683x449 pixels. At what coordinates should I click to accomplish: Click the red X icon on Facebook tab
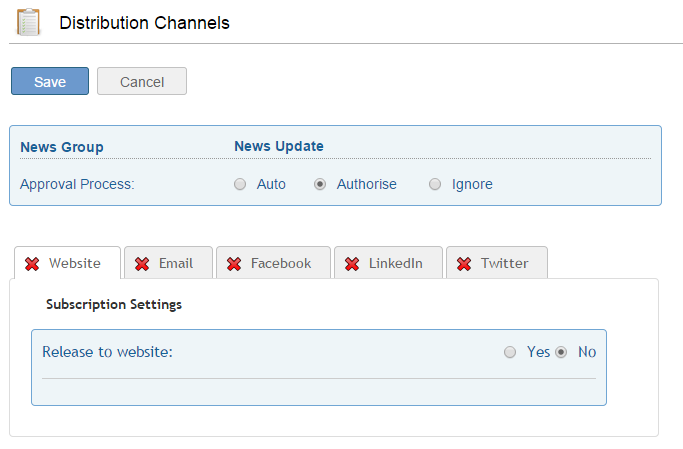point(234,264)
